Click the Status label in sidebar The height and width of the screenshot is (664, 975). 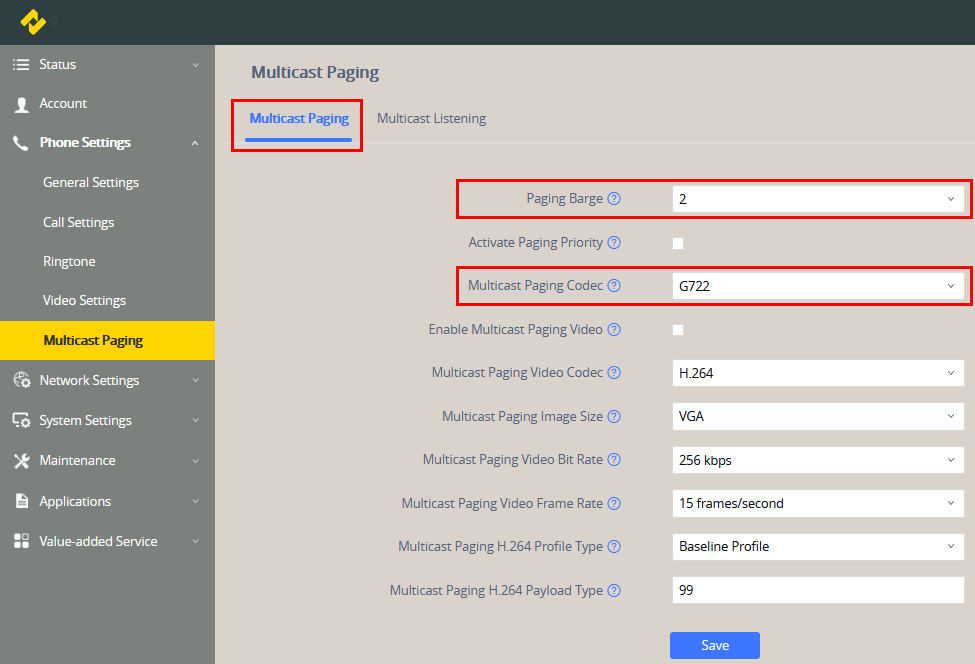(57, 64)
